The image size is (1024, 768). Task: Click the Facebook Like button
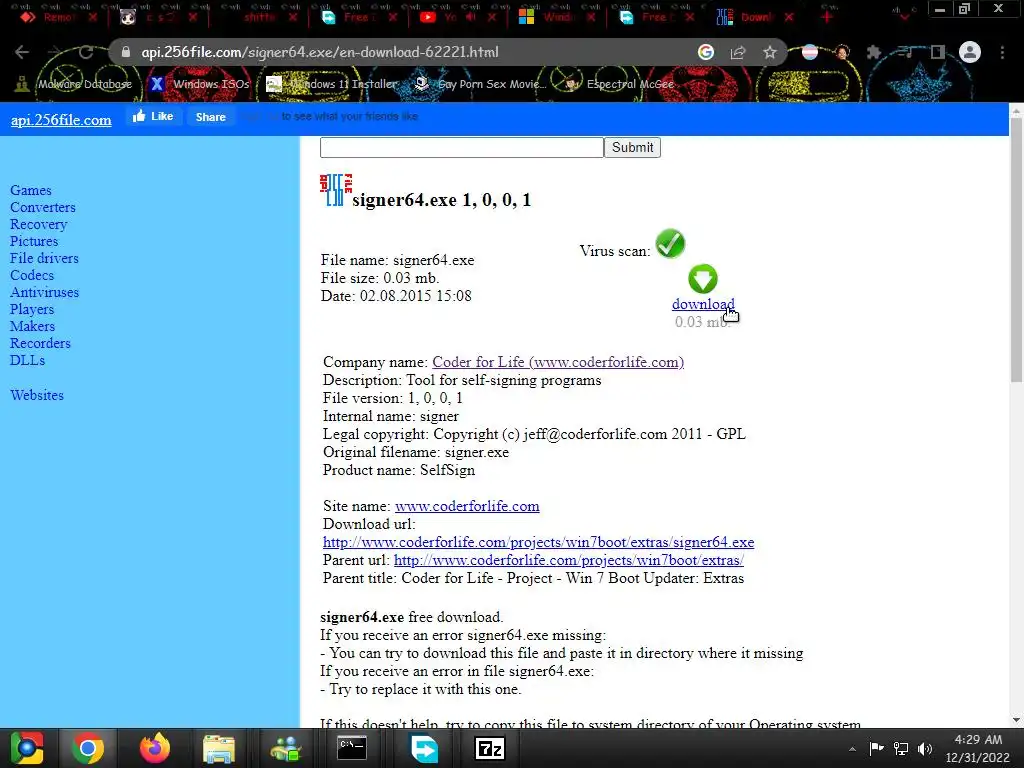pyautogui.click(x=153, y=116)
